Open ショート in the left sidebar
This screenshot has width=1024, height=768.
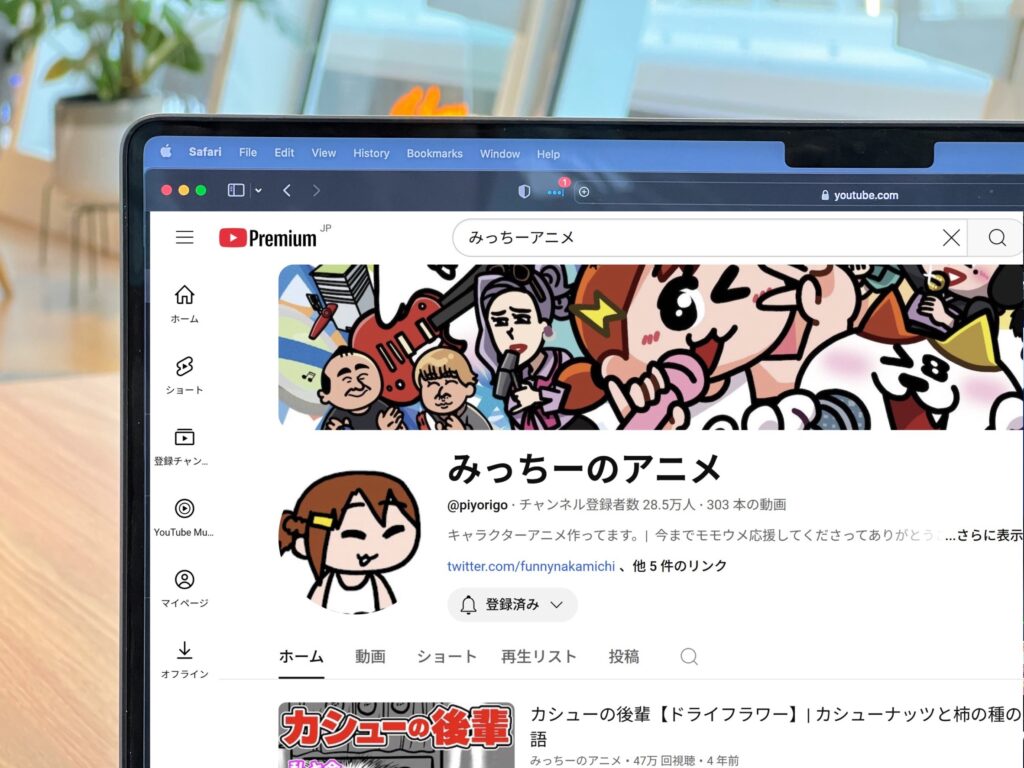coord(184,375)
